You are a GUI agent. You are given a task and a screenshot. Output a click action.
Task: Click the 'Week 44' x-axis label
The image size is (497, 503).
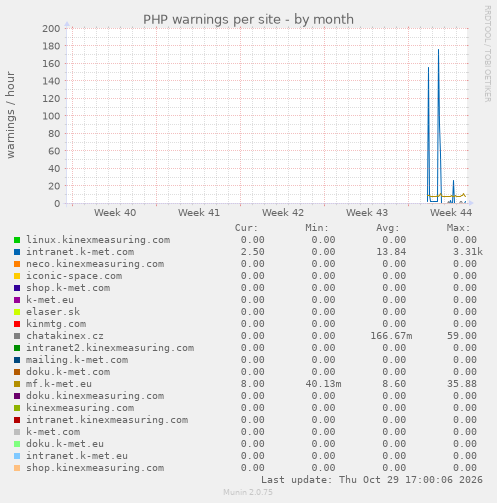click(x=451, y=213)
